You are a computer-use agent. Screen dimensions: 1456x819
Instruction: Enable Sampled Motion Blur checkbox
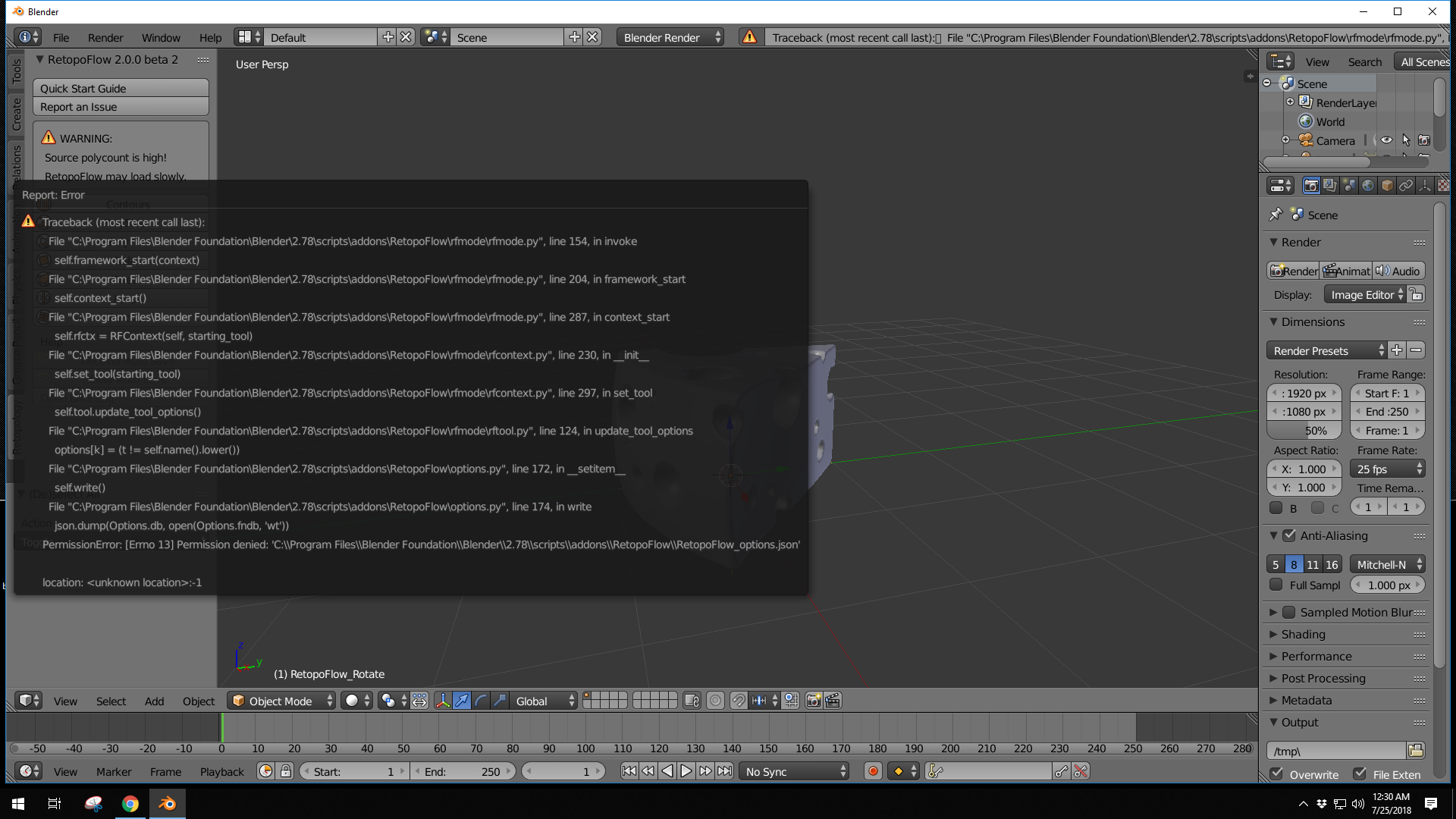(x=1290, y=612)
